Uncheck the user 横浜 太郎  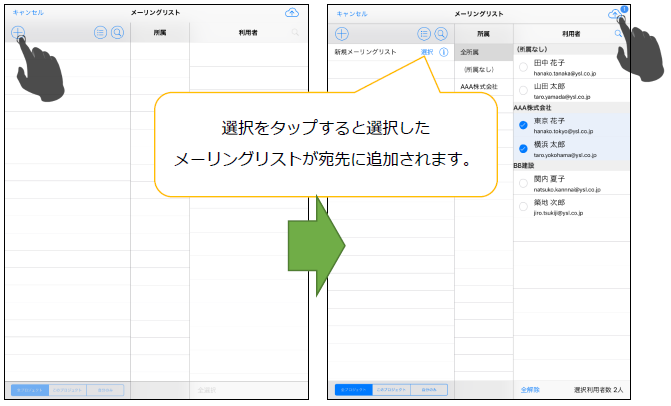(524, 147)
